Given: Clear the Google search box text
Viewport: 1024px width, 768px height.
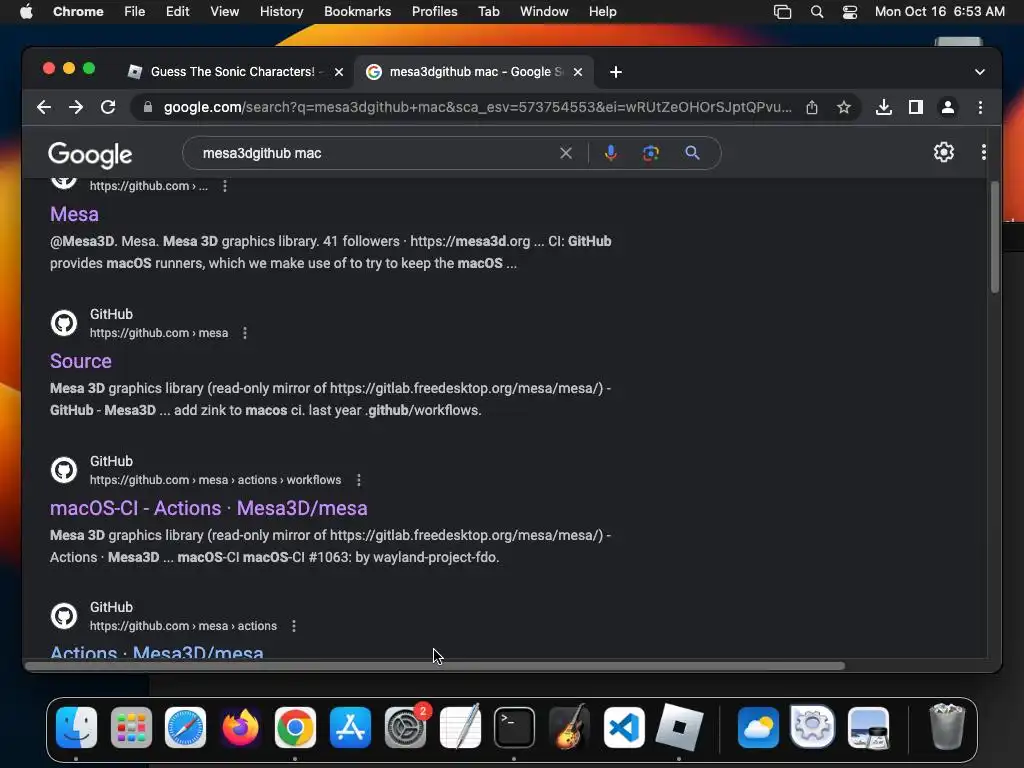Looking at the screenshot, I should tap(566, 153).
